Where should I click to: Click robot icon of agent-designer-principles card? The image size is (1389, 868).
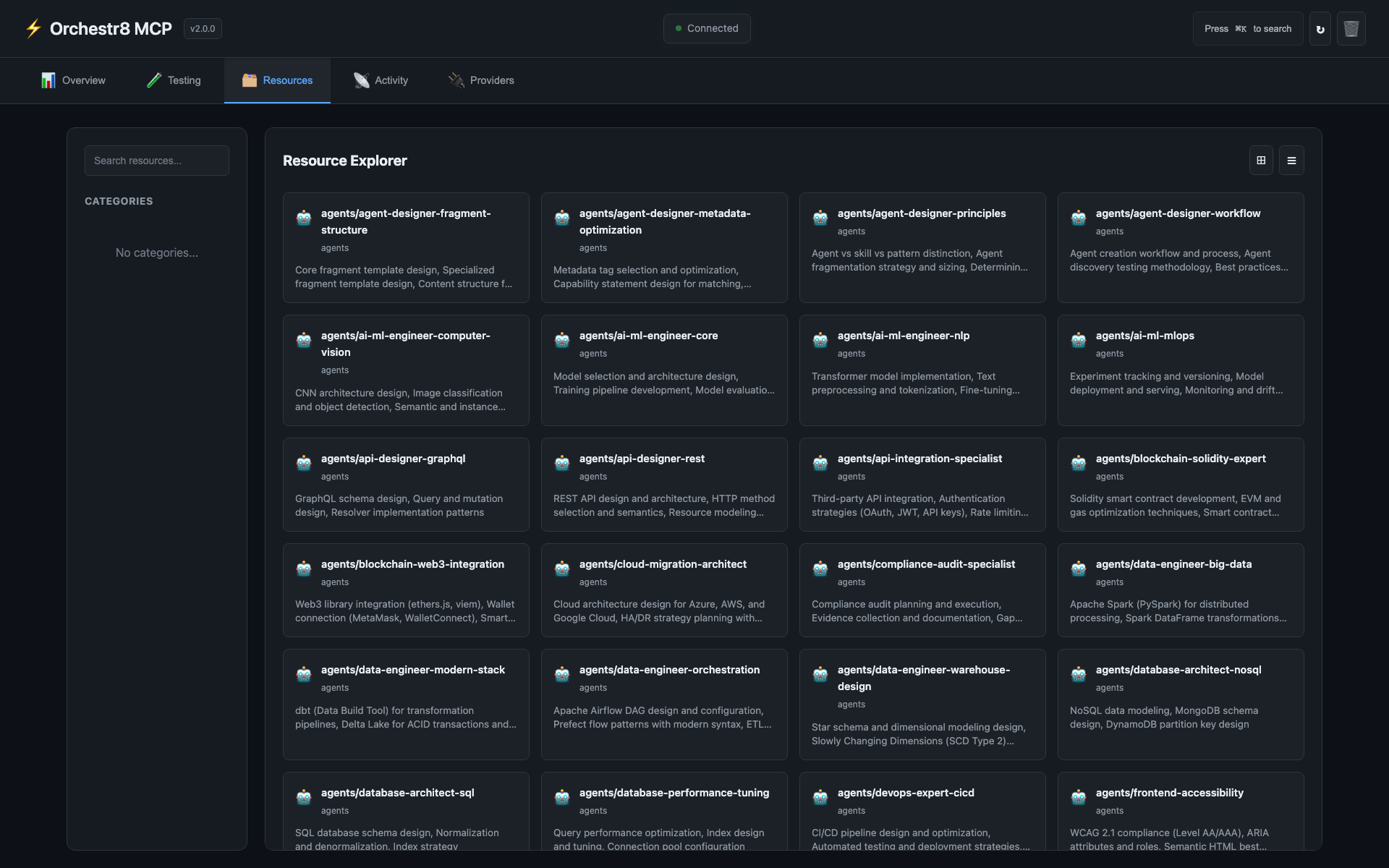820,218
